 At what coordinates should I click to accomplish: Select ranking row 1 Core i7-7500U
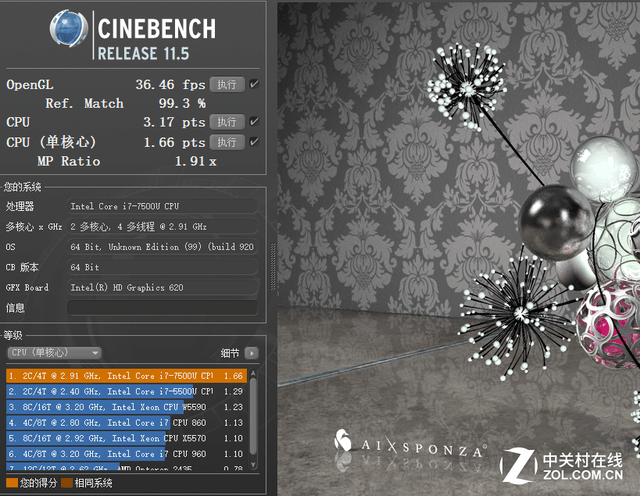(x=127, y=376)
